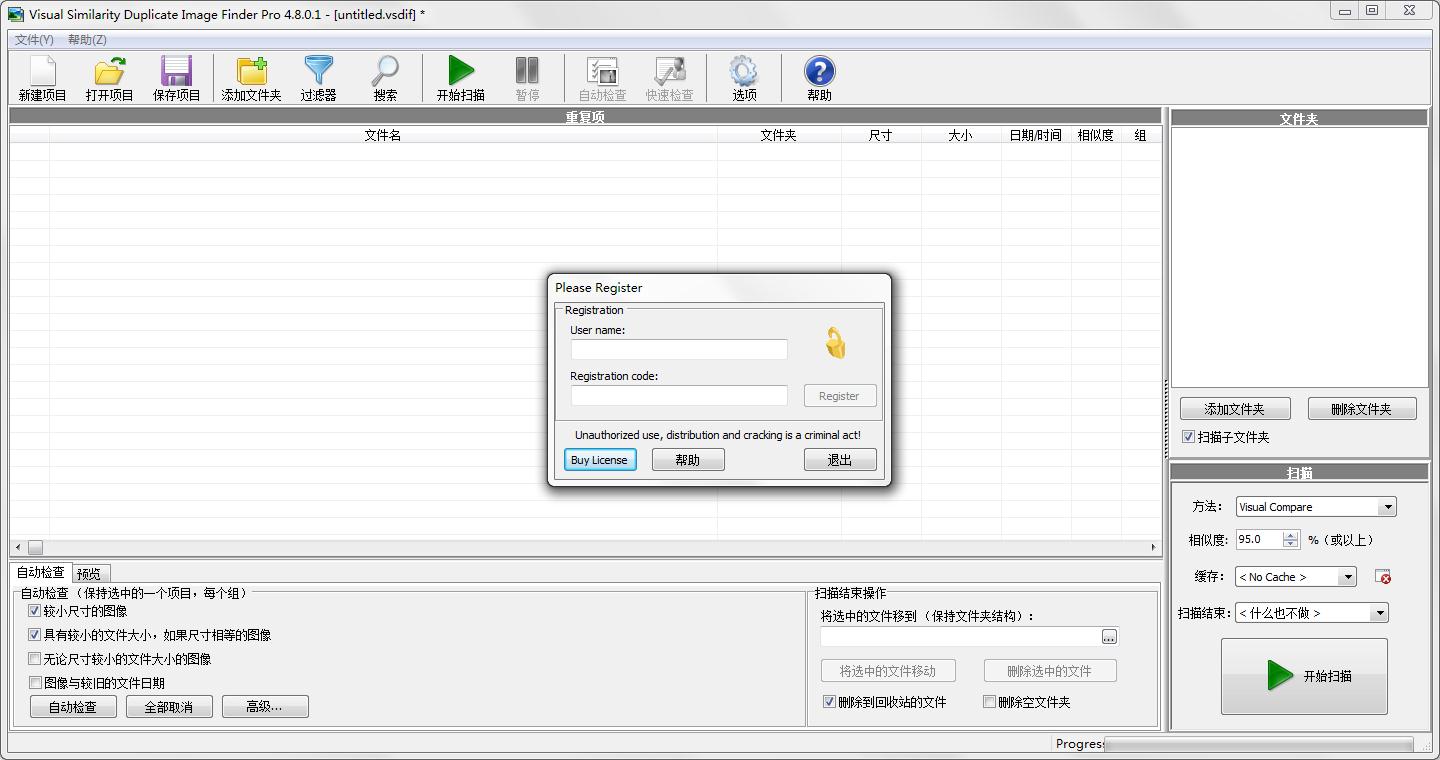1440x760 pixels.
Task: Toggle 较小尺寸的图像 checkbox
Action: pyautogui.click(x=34, y=611)
